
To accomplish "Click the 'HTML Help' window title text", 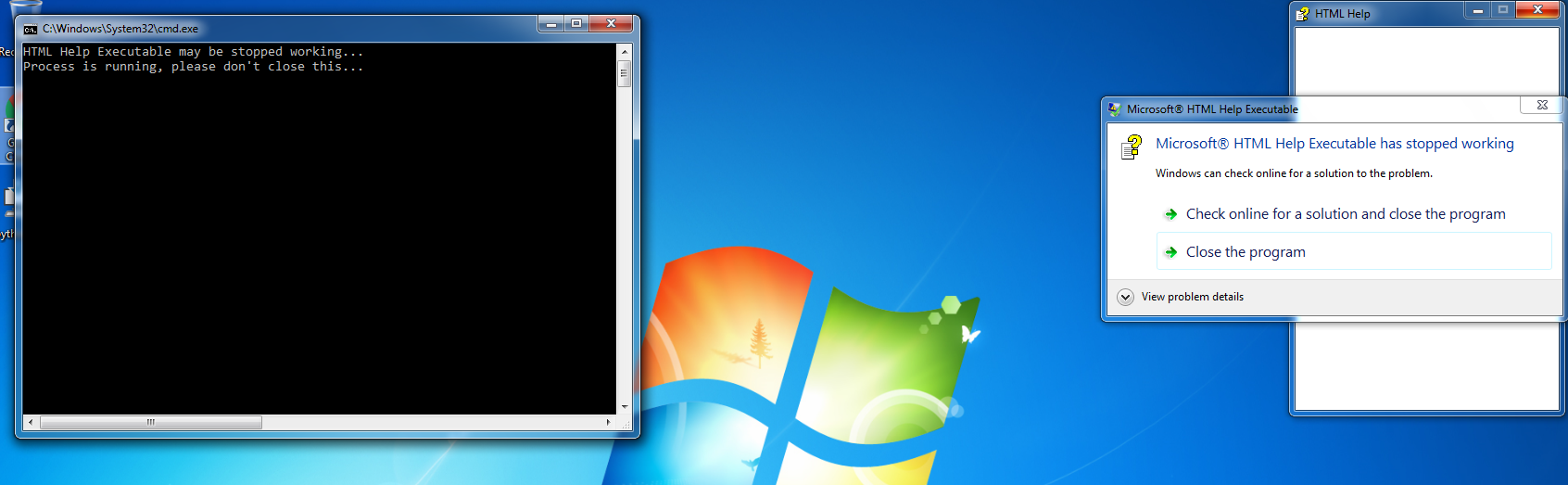I will (x=1342, y=14).
